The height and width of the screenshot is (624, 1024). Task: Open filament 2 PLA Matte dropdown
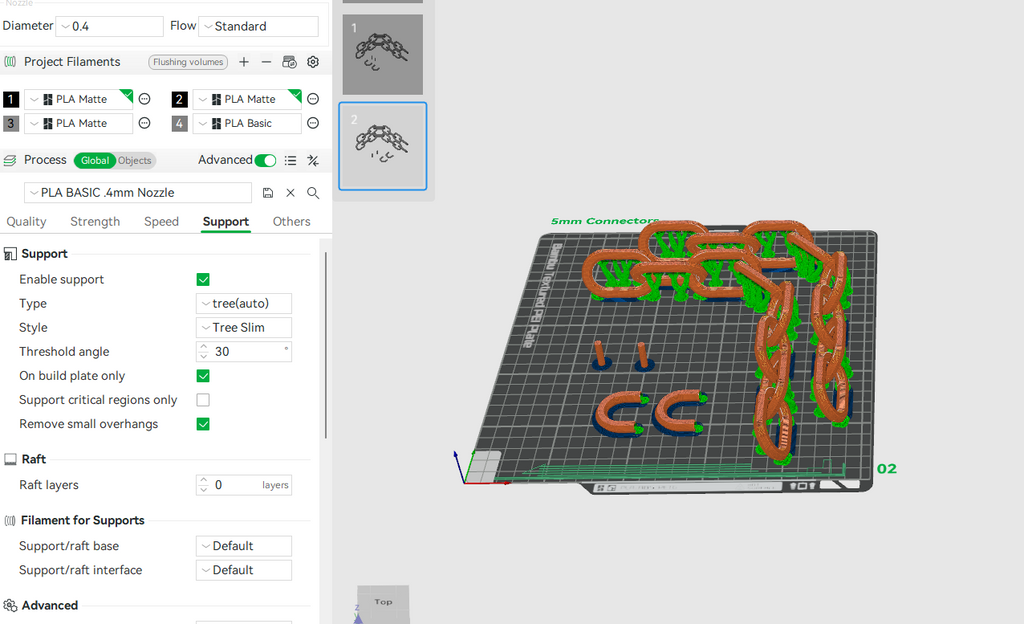247,99
